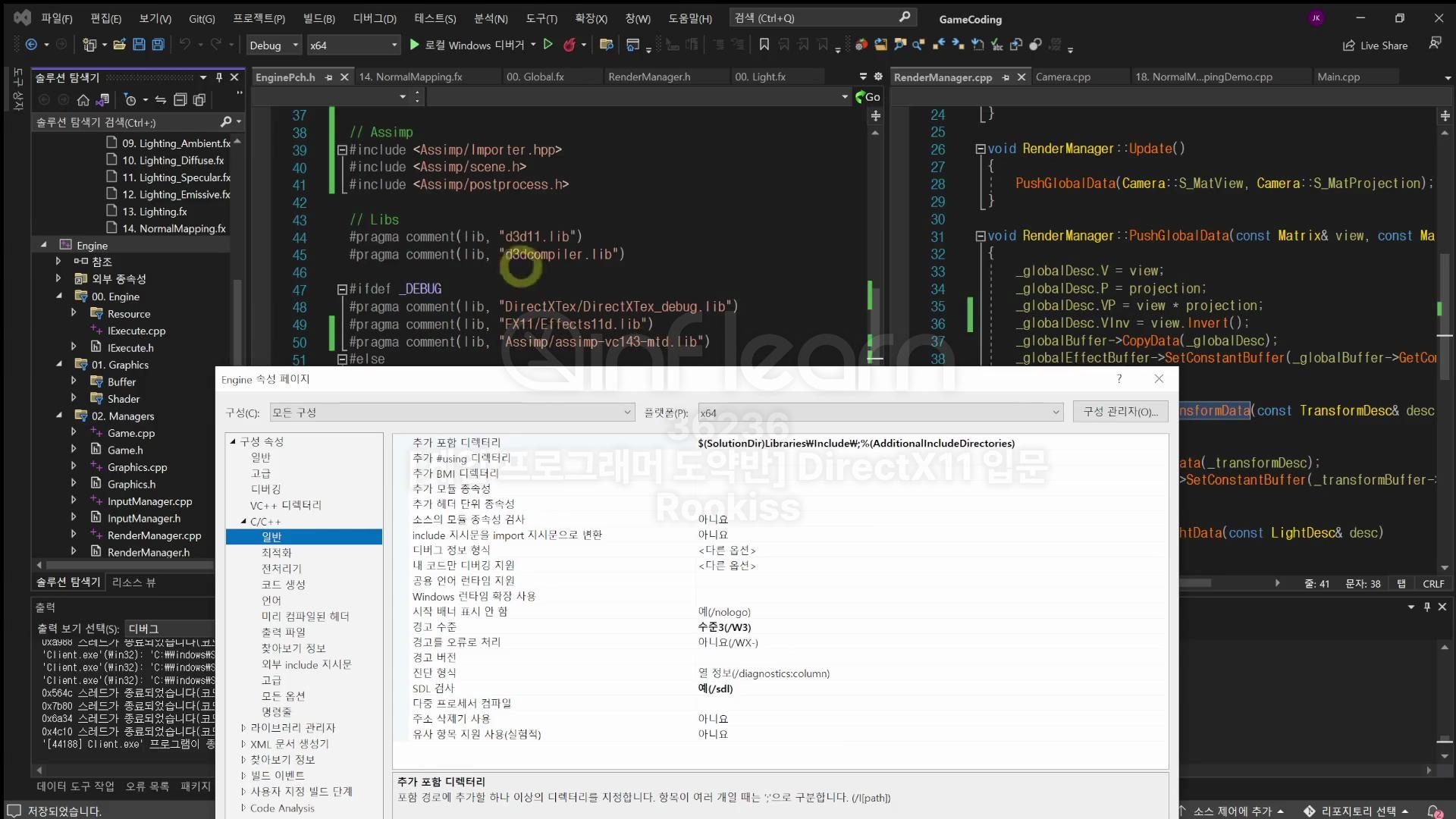The image size is (1456, 819).
Task: Pin the EnginePch.h tab
Action: 328,77
